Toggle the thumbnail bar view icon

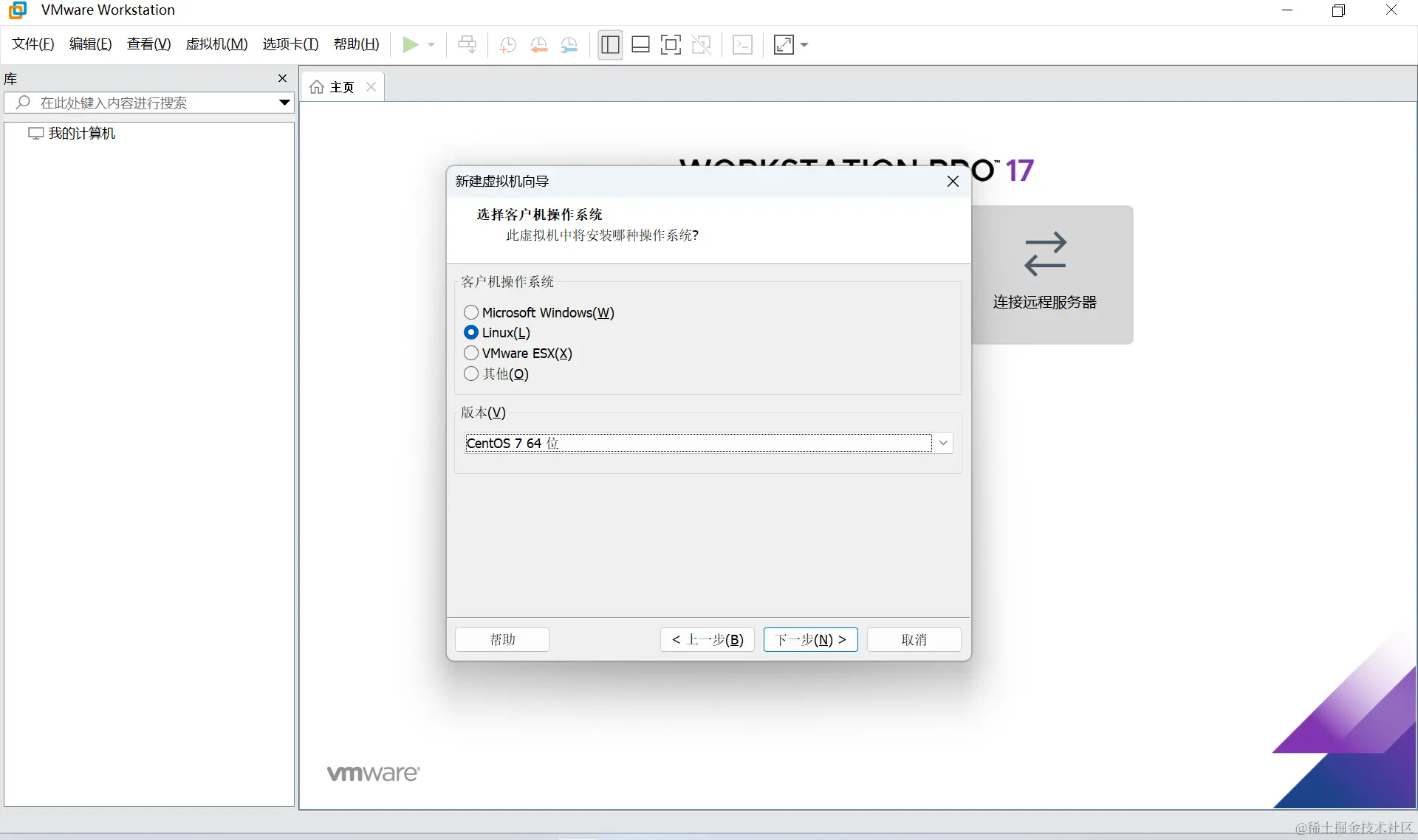(640, 45)
